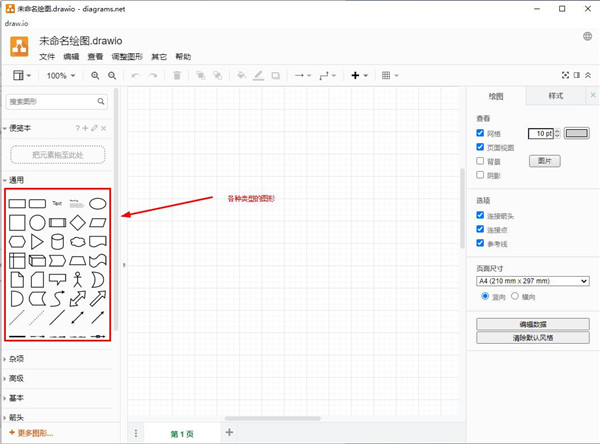The height and width of the screenshot is (444, 600).
Task: Click the zoom out magnifier icon
Action: pyautogui.click(x=112, y=75)
